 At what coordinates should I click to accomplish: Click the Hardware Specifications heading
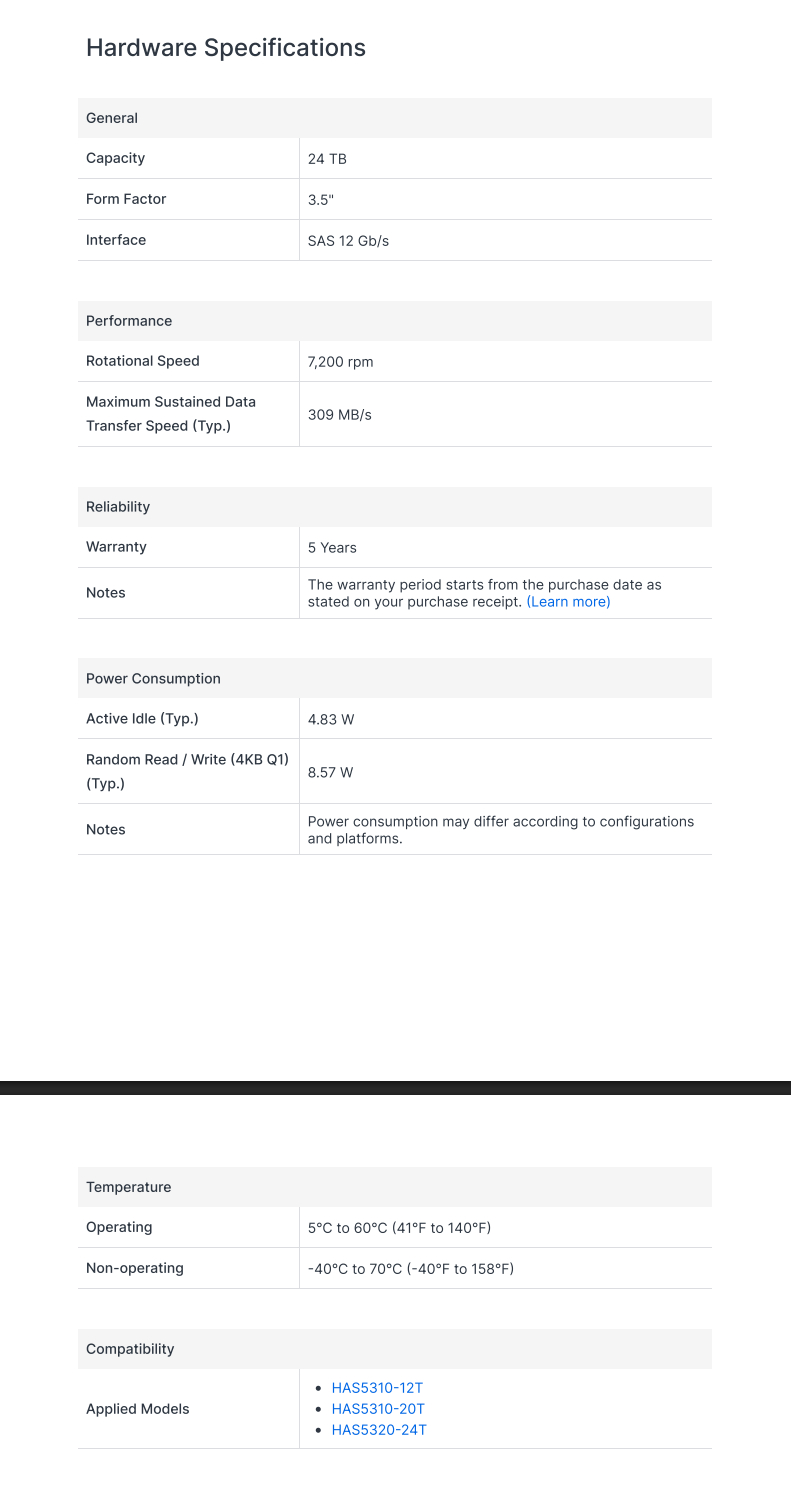point(226,47)
